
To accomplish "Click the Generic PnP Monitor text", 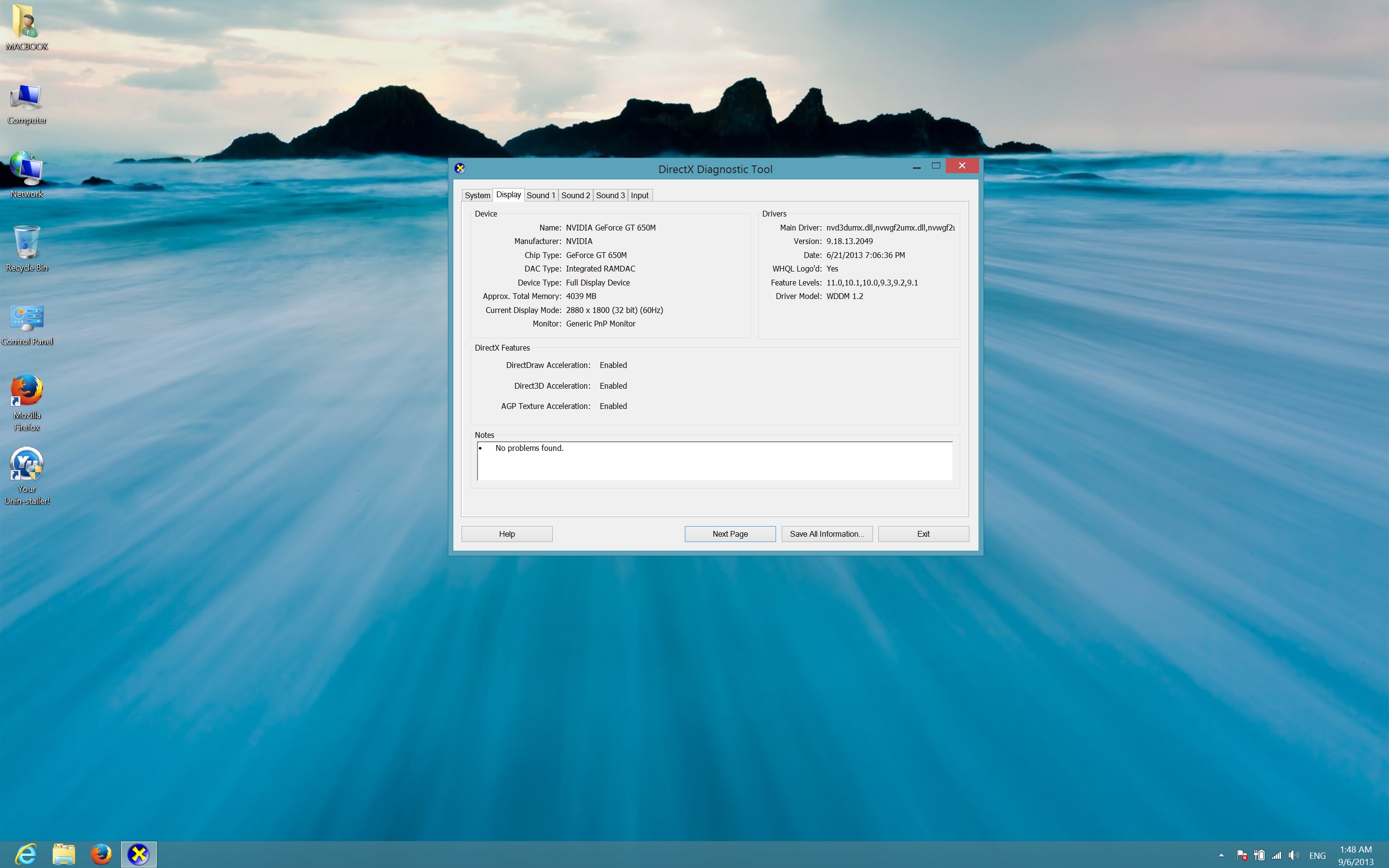I will point(600,324).
